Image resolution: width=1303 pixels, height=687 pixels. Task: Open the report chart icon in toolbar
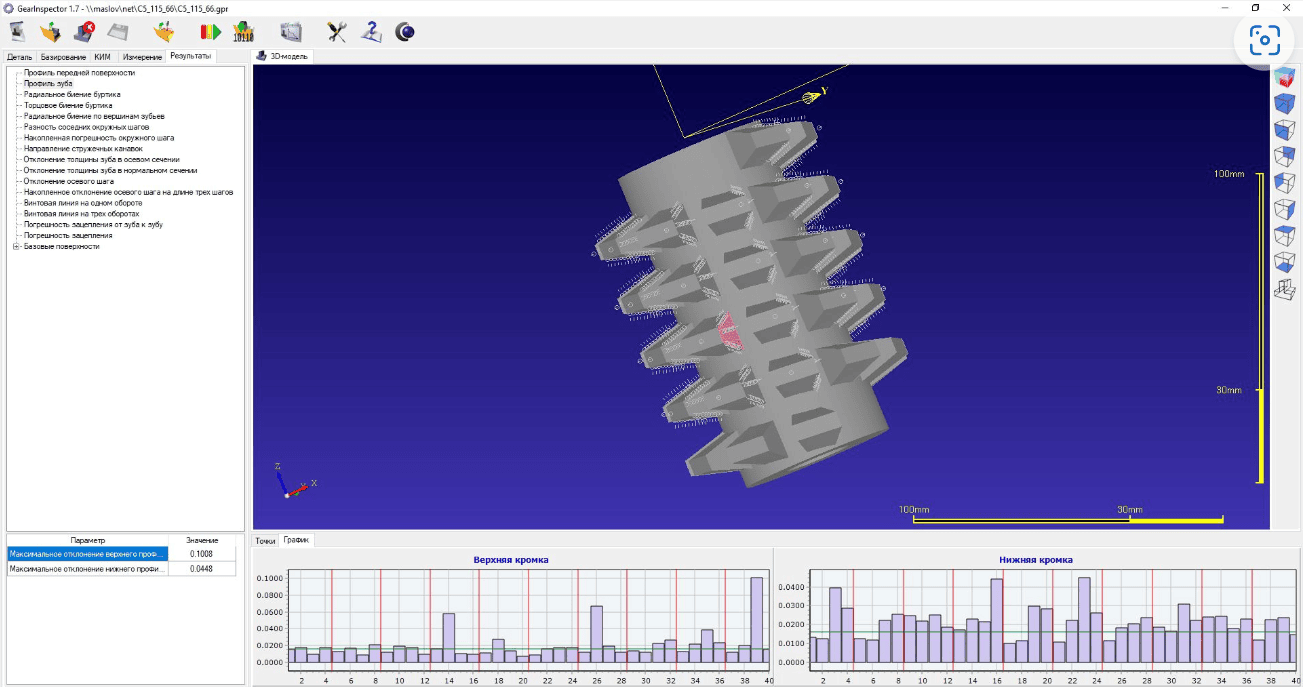[x=291, y=32]
